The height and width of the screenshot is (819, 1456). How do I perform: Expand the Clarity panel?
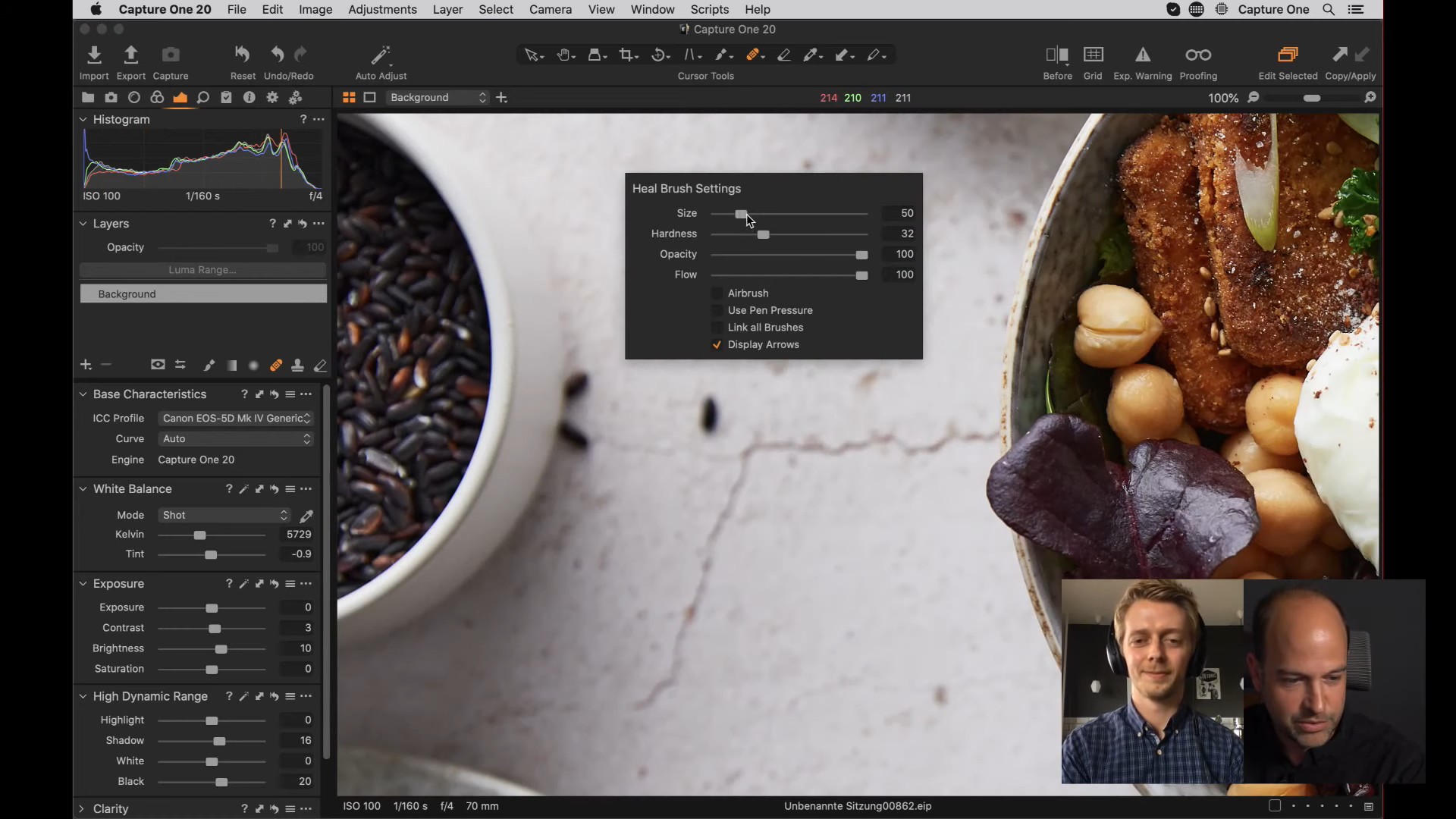point(82,809)
